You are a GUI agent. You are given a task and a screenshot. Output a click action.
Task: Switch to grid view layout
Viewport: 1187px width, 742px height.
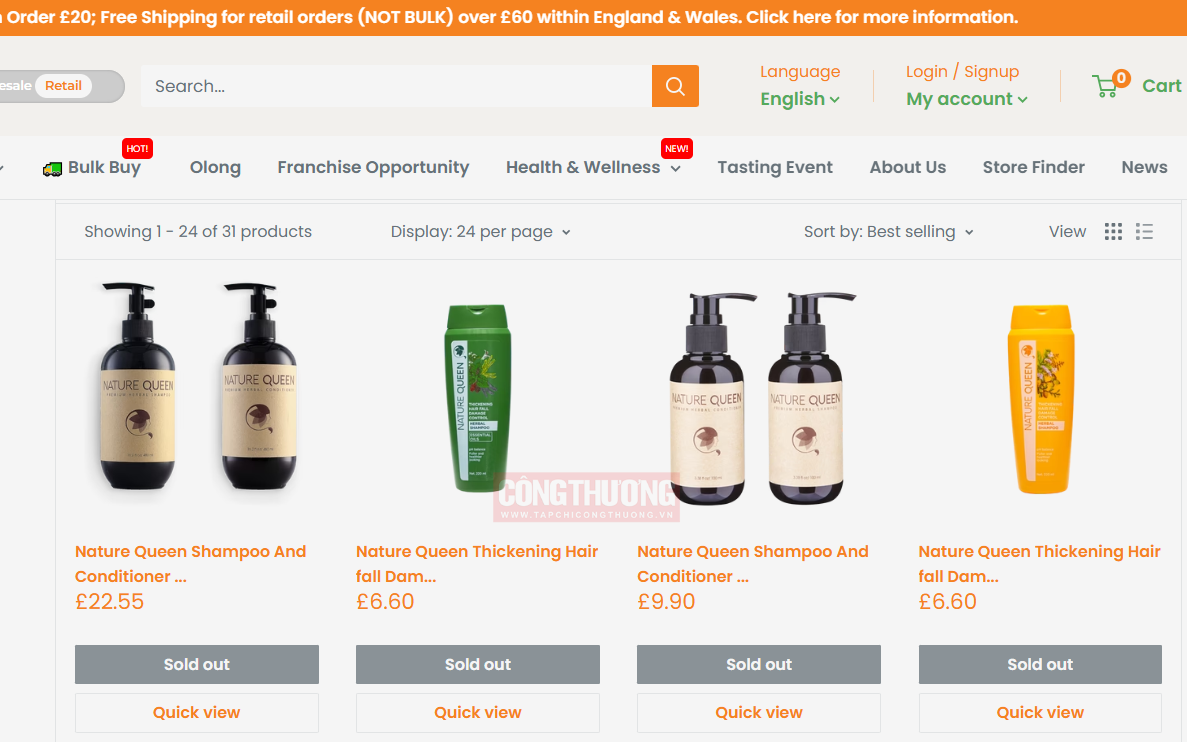click(x=1113, y=232)
